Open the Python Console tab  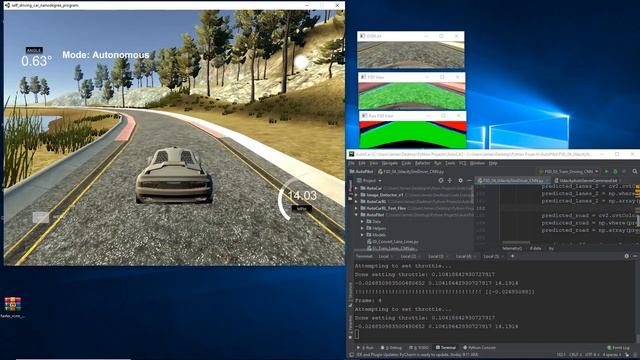coord(480,348)
